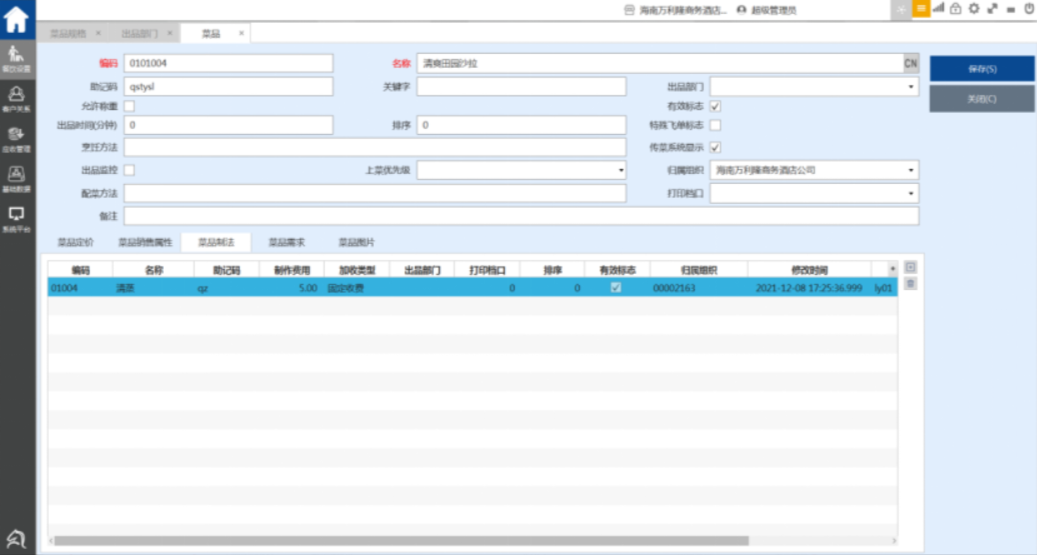Screen dimensions: 1037x555
Task: Click the 配菜方法 input field
Action: tap(375, 193)
